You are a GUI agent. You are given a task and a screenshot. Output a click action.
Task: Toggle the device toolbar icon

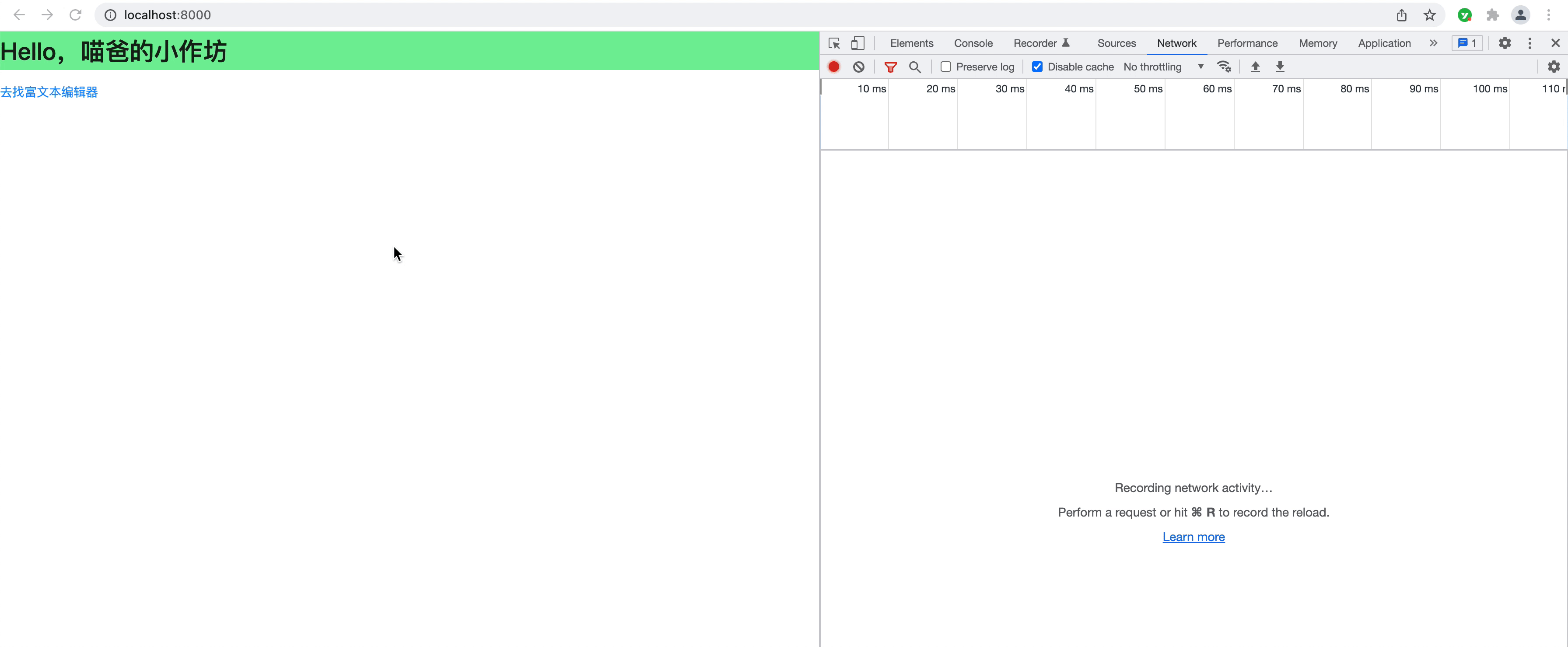(x=857, y=43)
